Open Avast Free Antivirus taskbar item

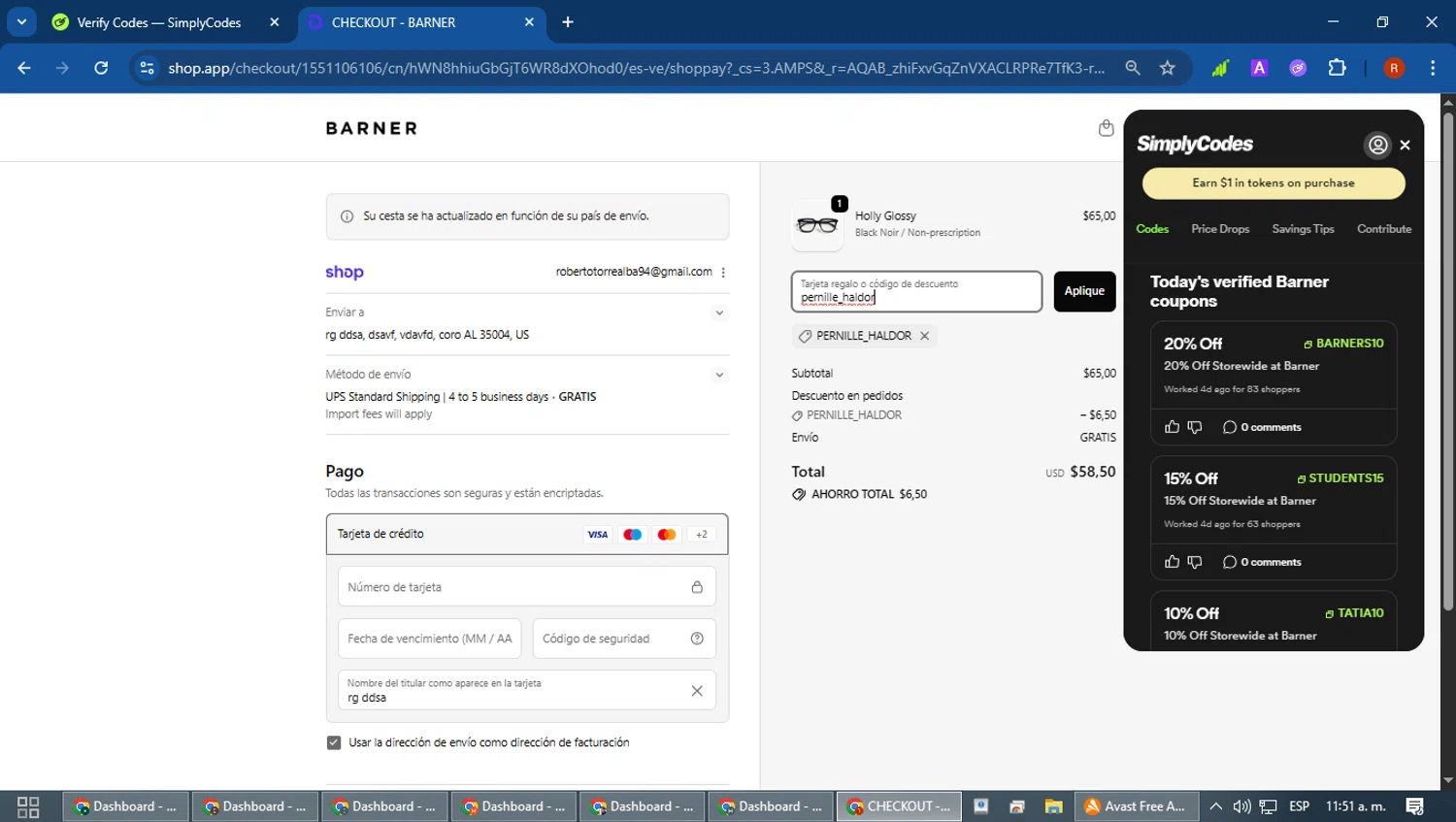(1135, 806)
